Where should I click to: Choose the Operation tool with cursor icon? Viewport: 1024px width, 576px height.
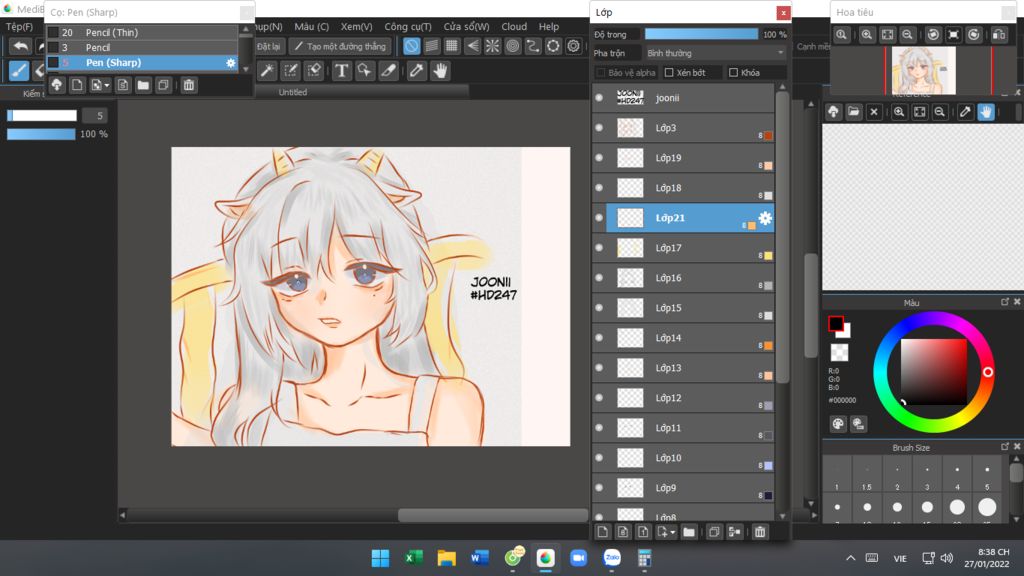[x=364, y=71]
